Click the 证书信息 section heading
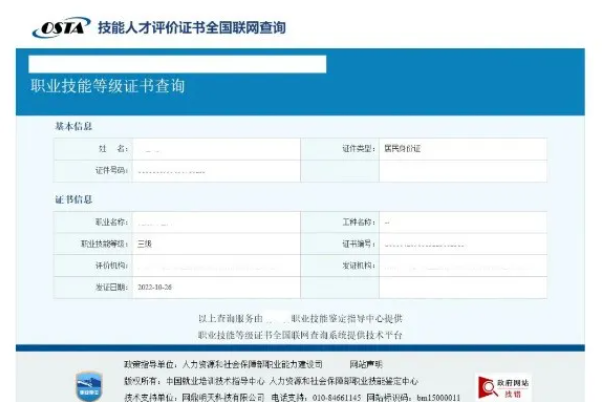This screenshot has width=602, height=402. (73, 200)
